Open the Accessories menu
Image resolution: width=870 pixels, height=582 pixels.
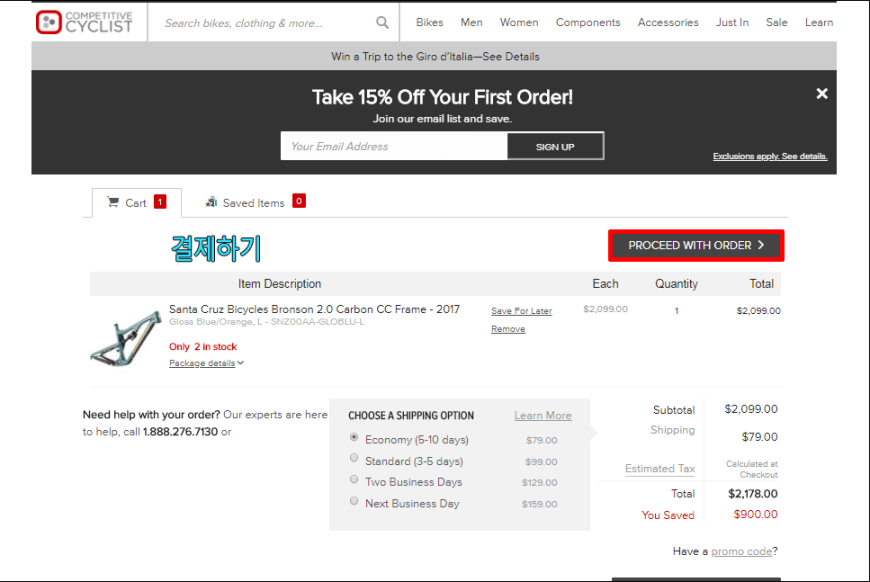pos(668,23)
